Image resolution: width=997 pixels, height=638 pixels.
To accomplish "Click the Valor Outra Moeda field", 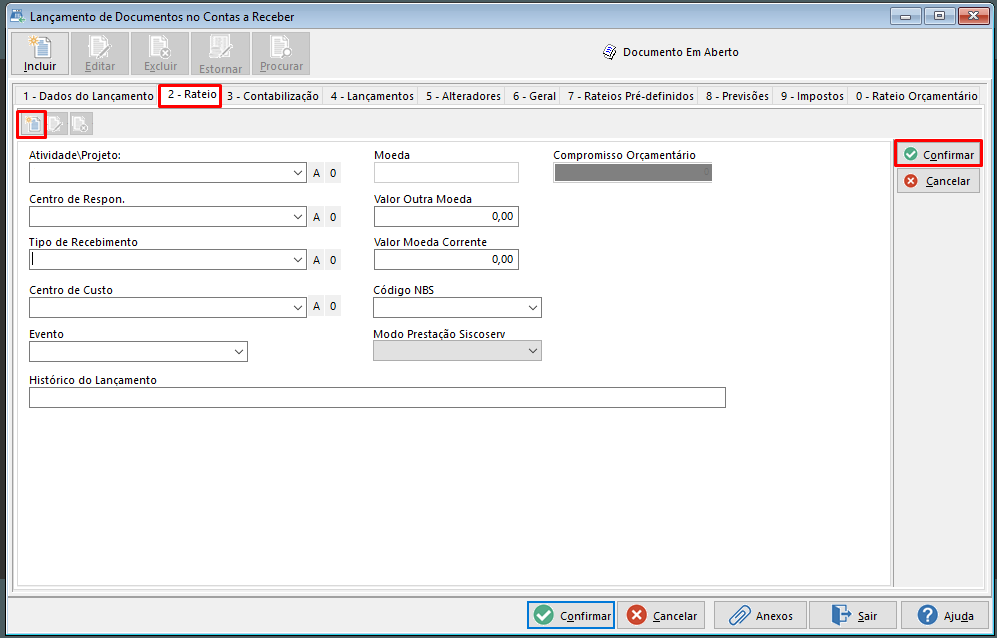I will [x=446, y=216].
